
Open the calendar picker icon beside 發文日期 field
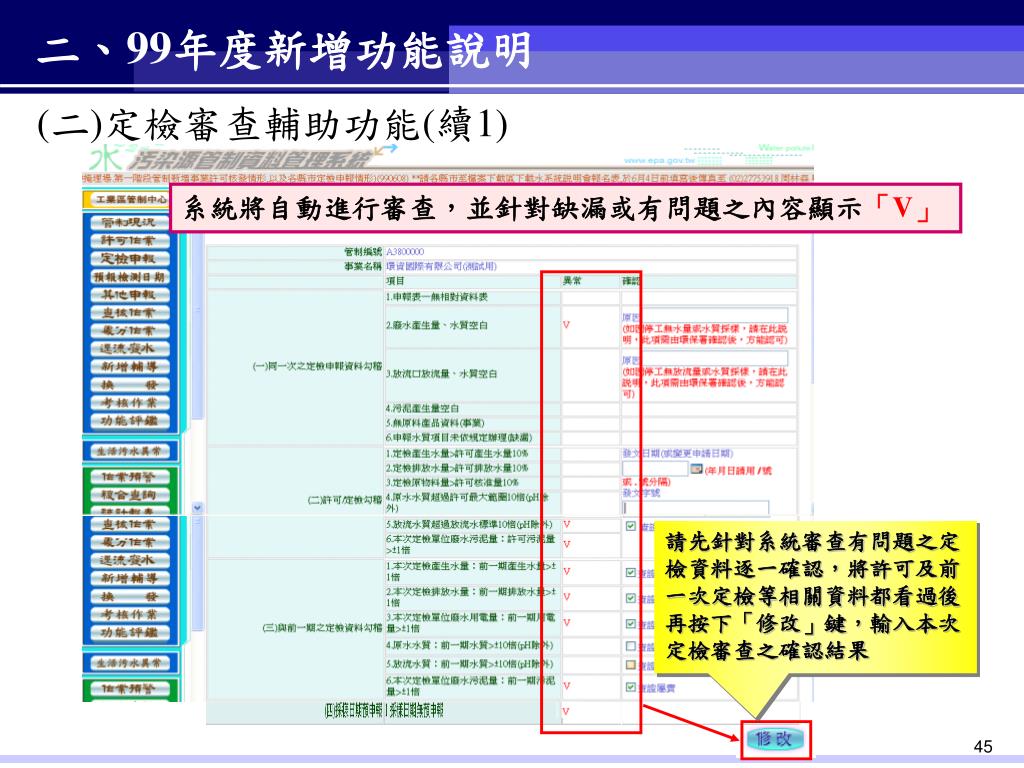[x=696, y=468]
